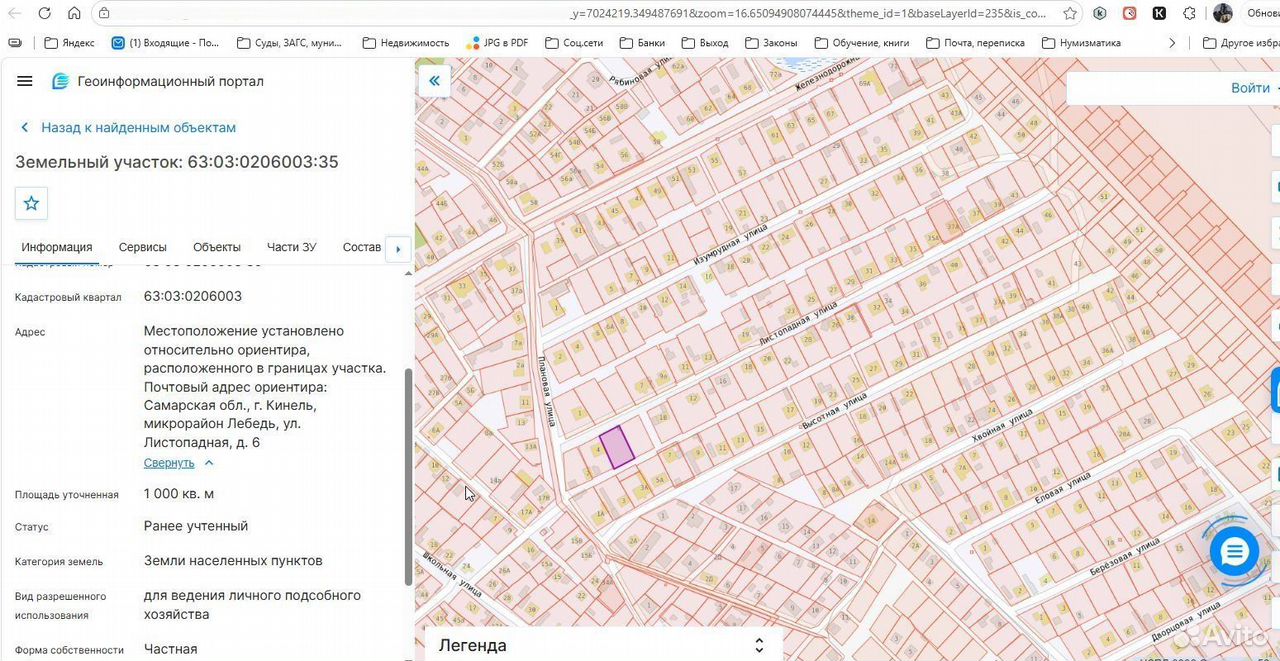Image resolution: width=1280 pixels, height=661 pixels.
Task: Switch to the Сервисы tab
Action: pyautogui.click(x=143, y=247)
